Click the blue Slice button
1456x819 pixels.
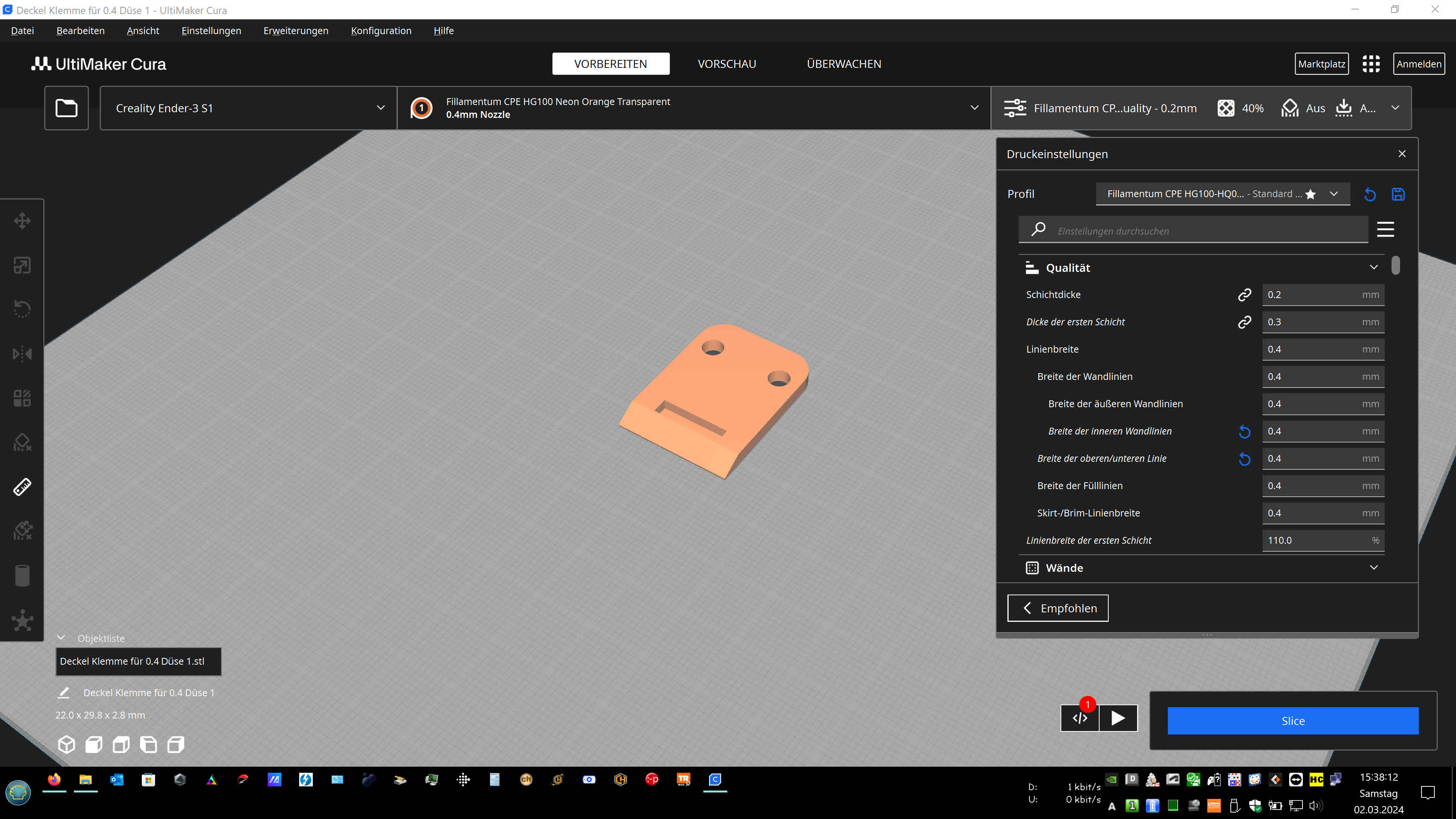(x=1293, y=721)
